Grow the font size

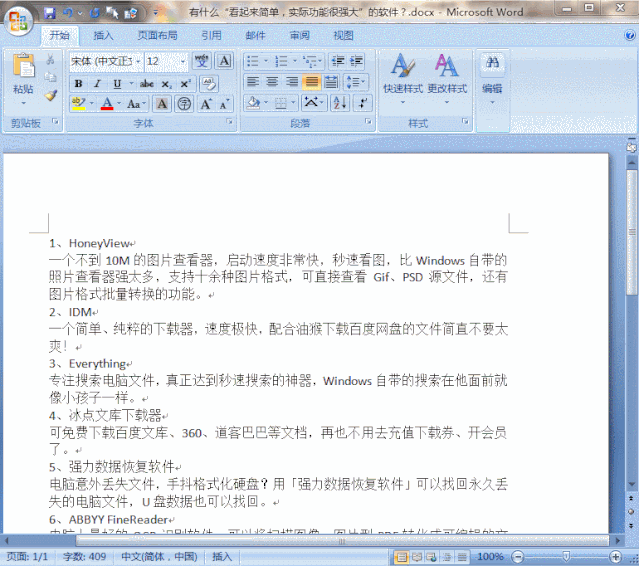pos(206,104)
